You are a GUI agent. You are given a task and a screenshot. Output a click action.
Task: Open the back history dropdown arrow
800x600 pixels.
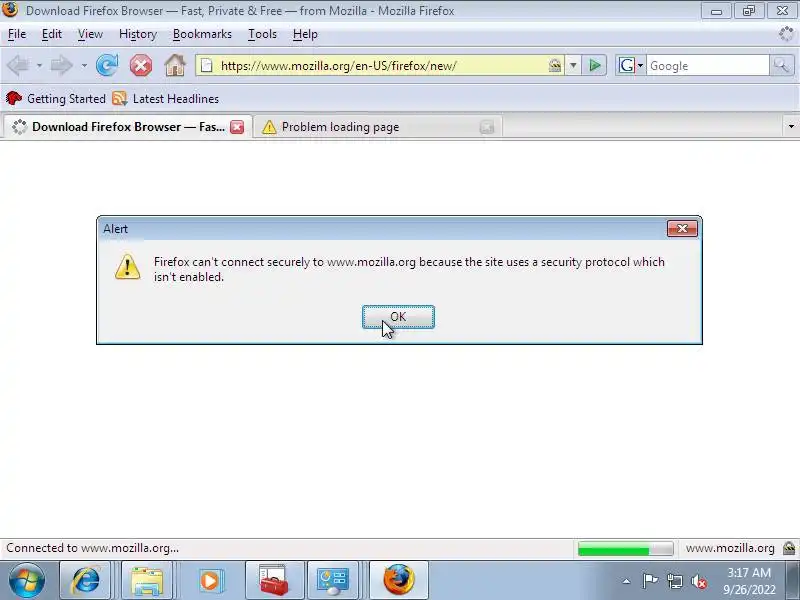[39, 66]
